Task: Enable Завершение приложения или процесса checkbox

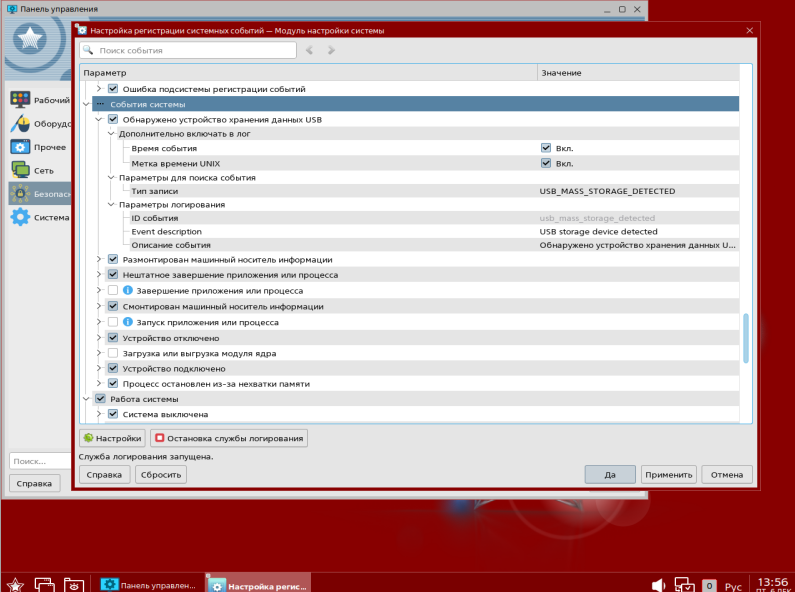Action: click(x=113, y=290)
